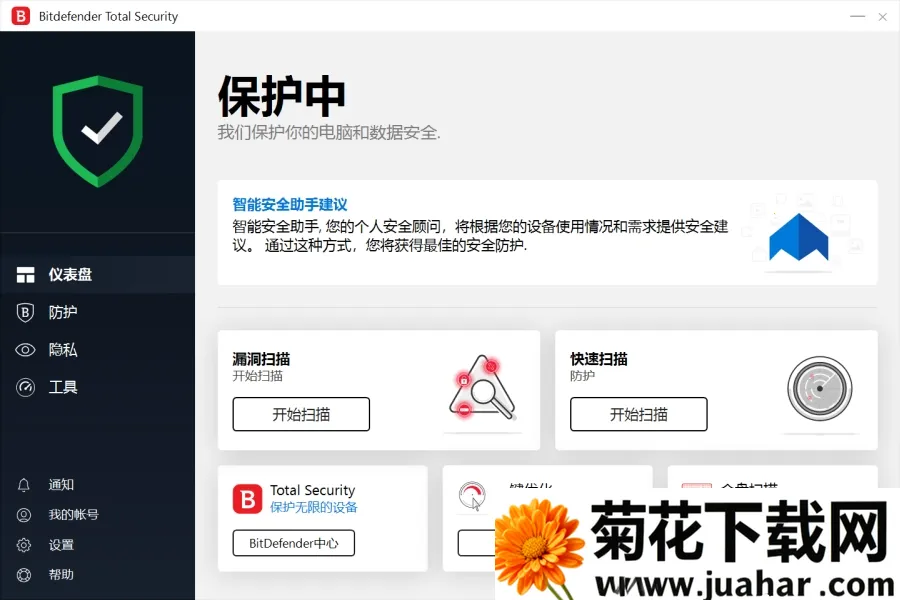Click the vulnerability scan magnifier illustration
The image size is (900, 600).
click(x=481, y=388)
